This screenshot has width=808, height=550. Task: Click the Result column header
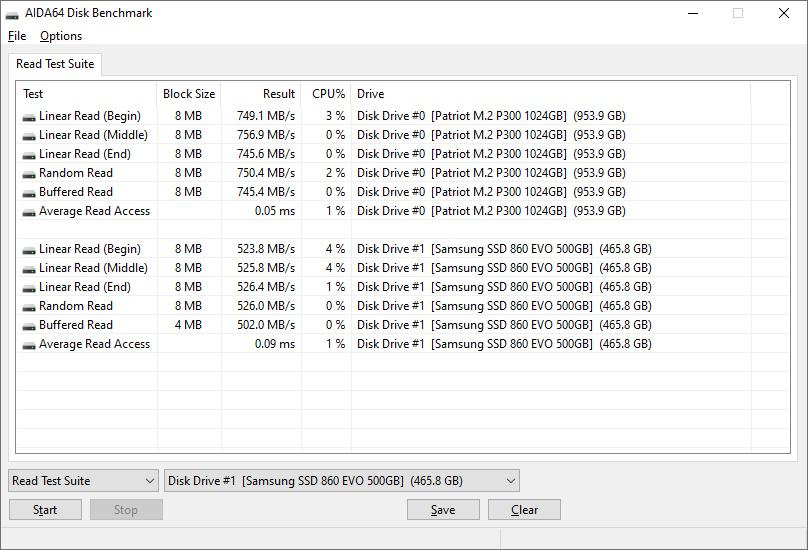(261, 94)
